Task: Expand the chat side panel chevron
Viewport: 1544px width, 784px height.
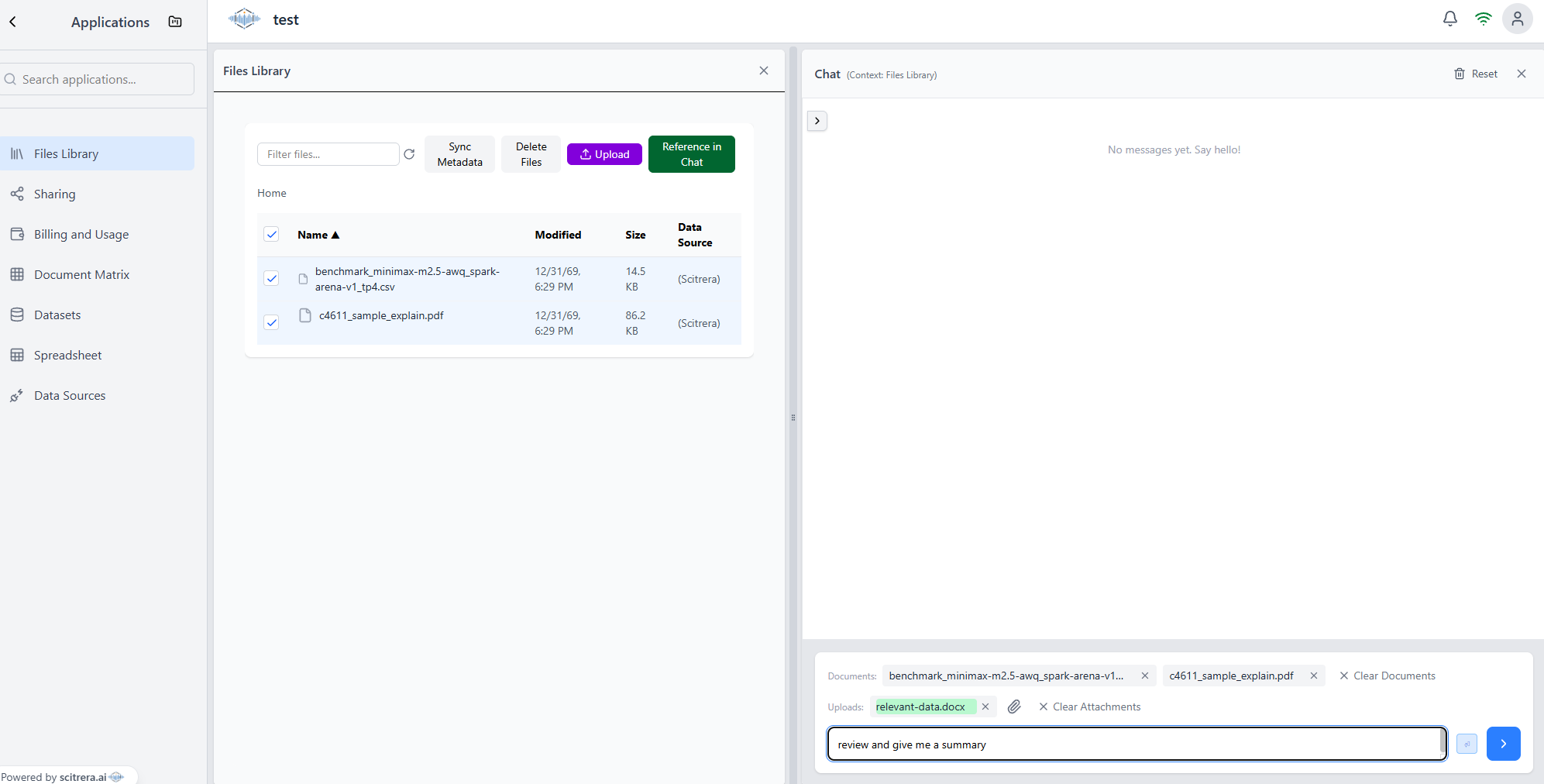Action: 817,121
